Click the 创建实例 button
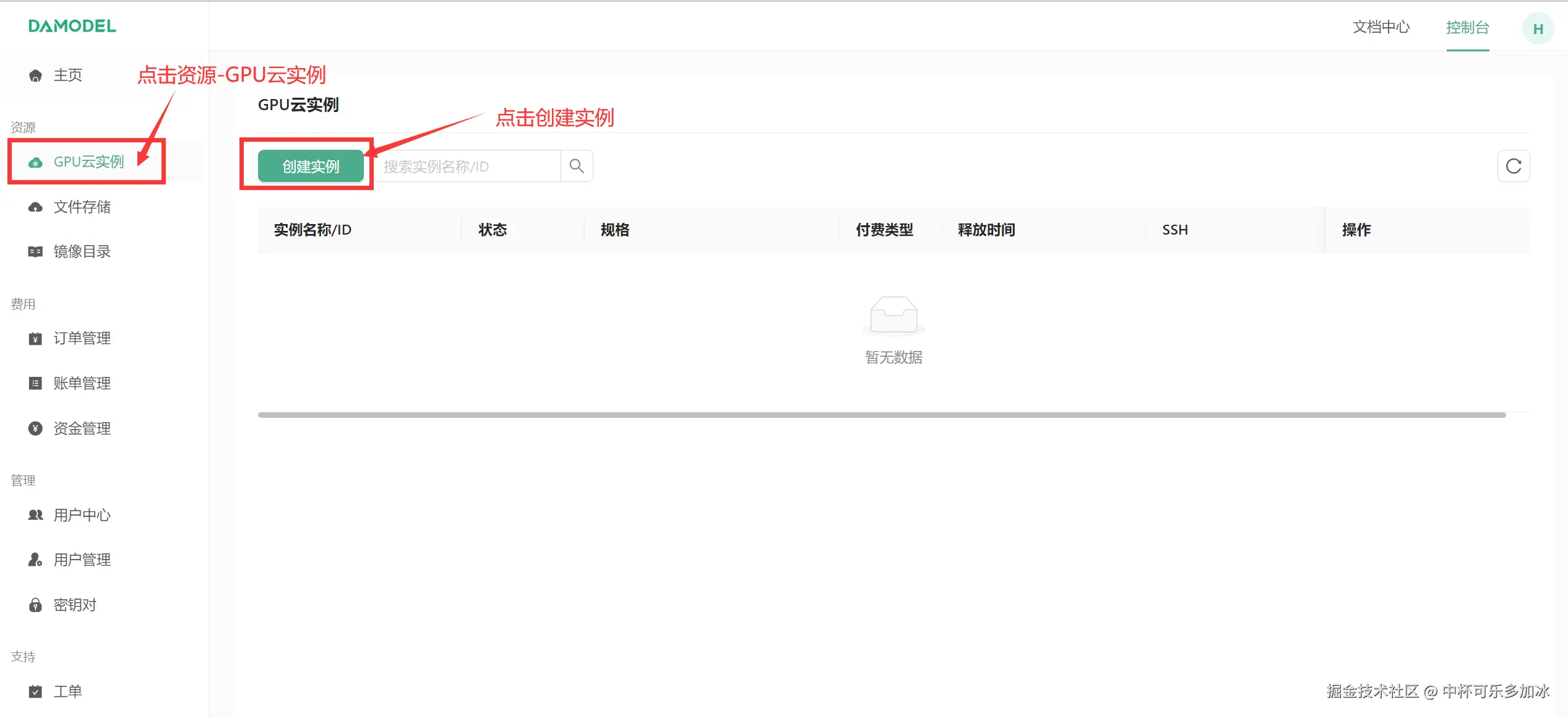 click(x=311, y=166)
